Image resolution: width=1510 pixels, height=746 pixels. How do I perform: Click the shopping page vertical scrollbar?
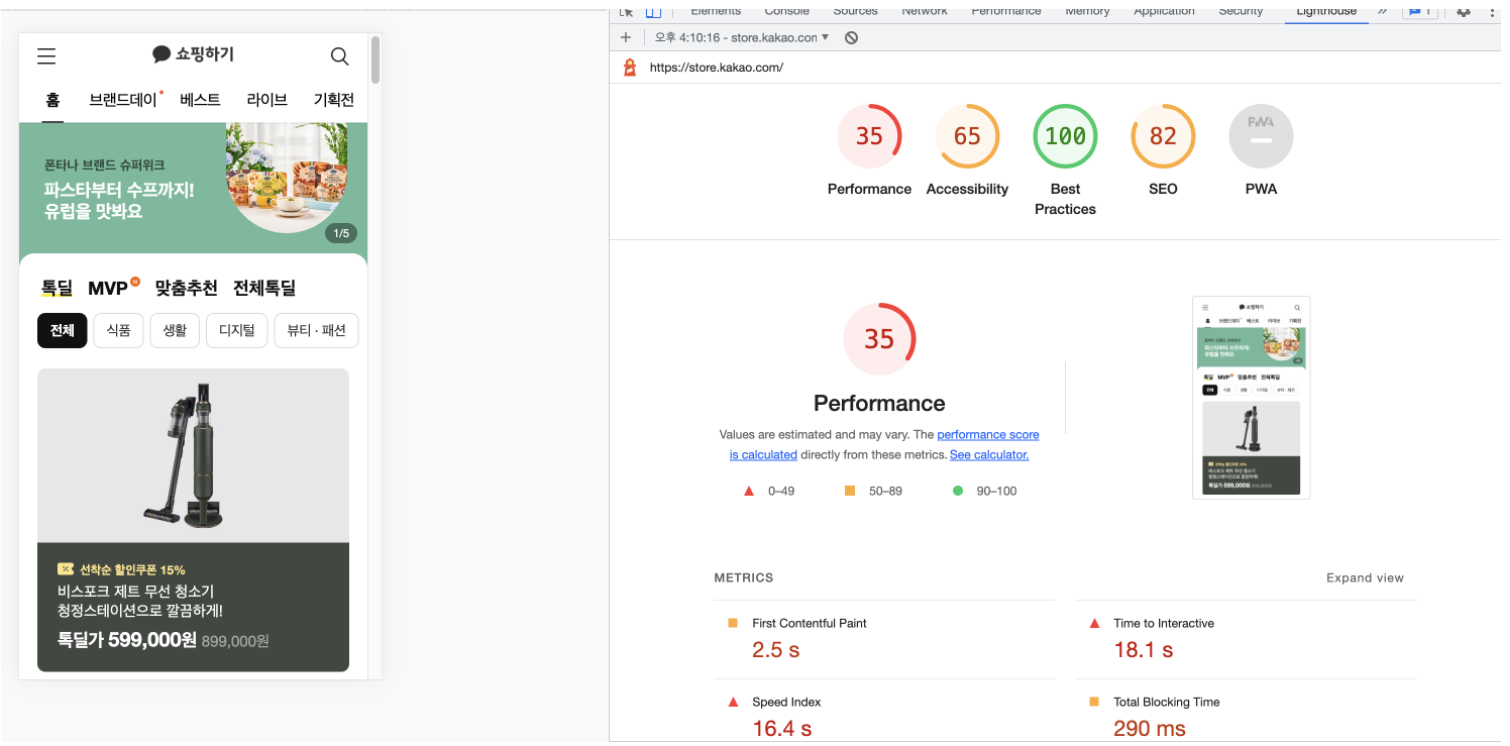point(375,60)
